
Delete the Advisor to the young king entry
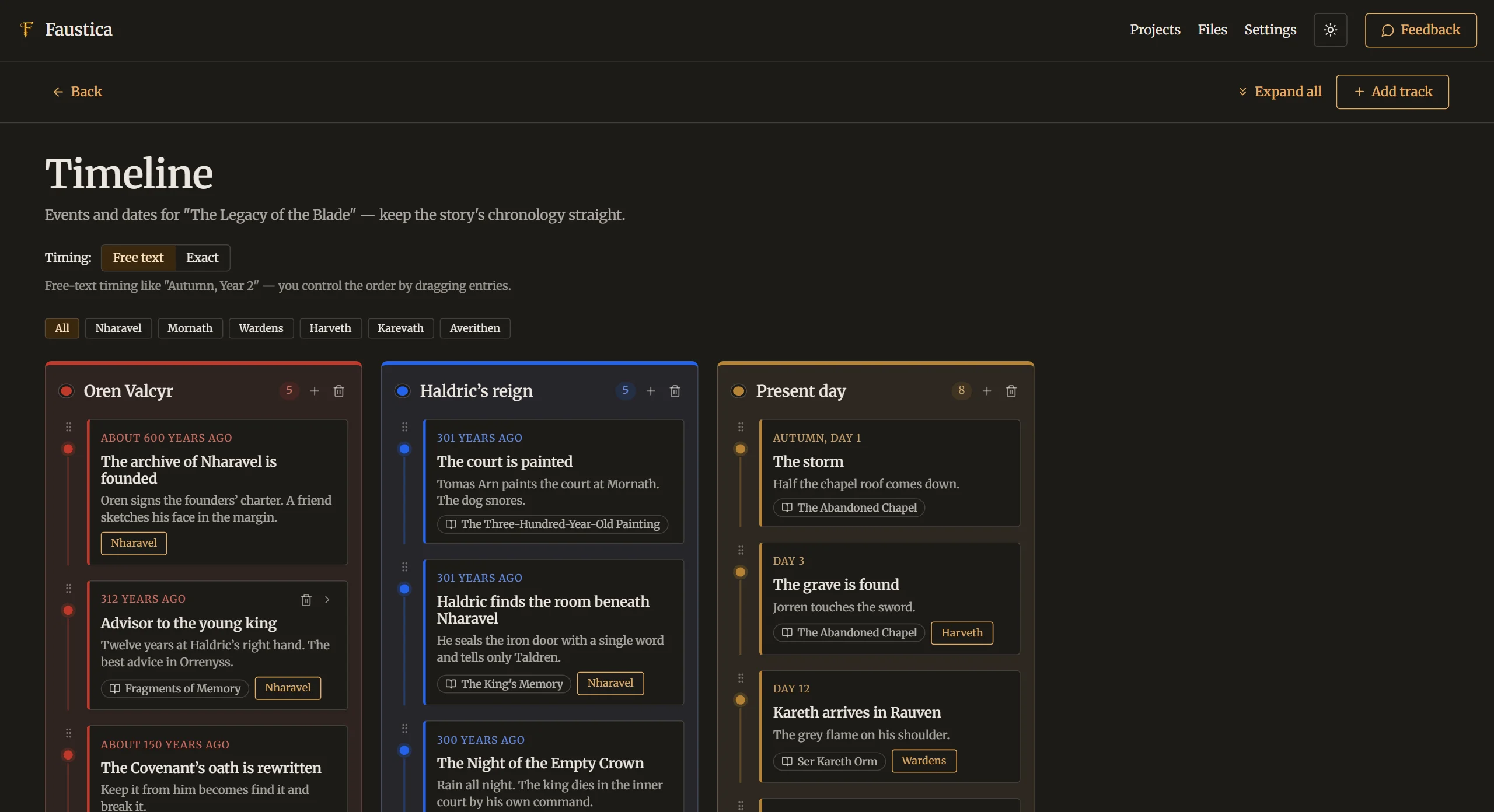pos(306,600)
